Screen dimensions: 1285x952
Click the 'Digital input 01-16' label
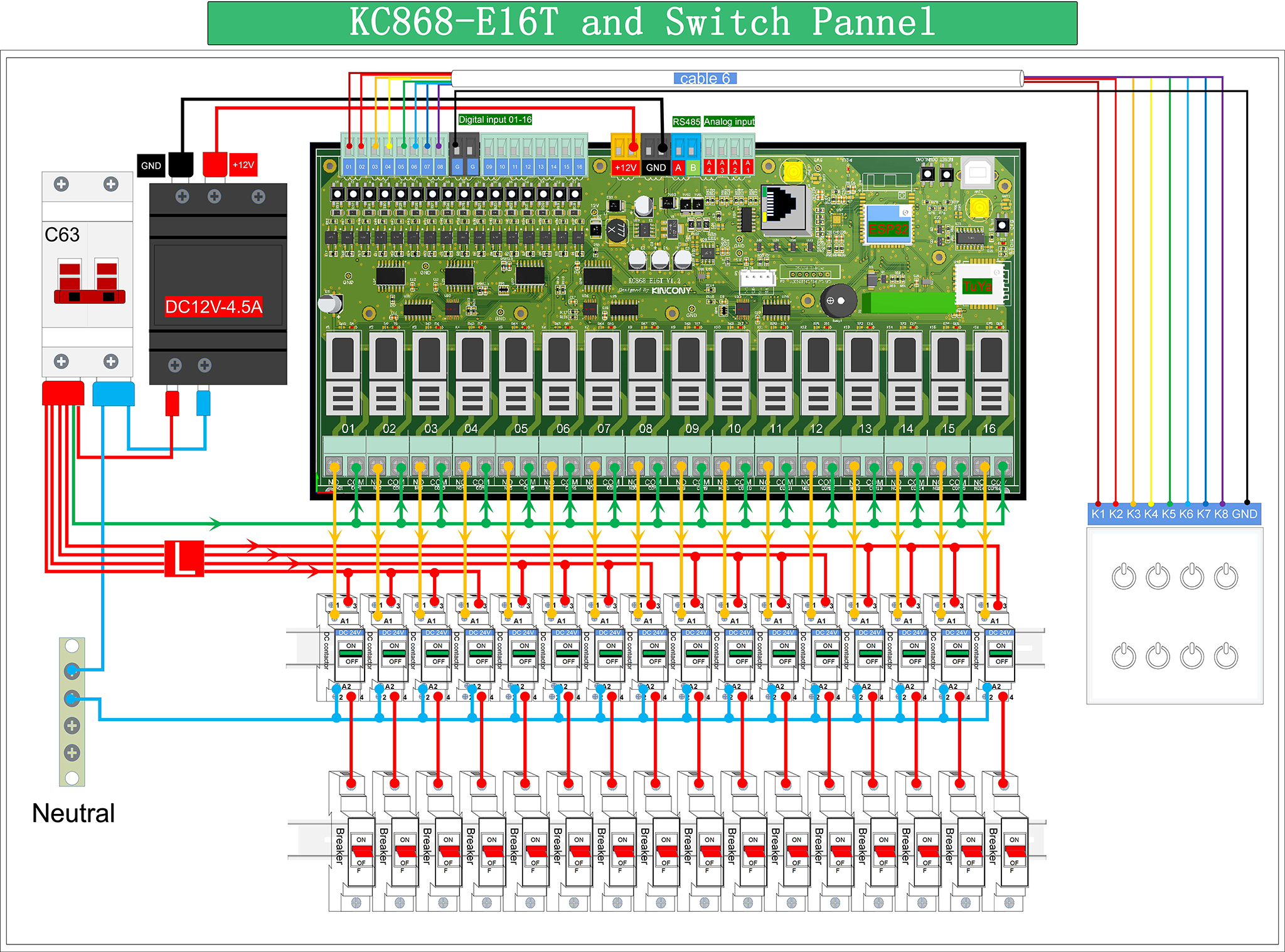point(494,119)
